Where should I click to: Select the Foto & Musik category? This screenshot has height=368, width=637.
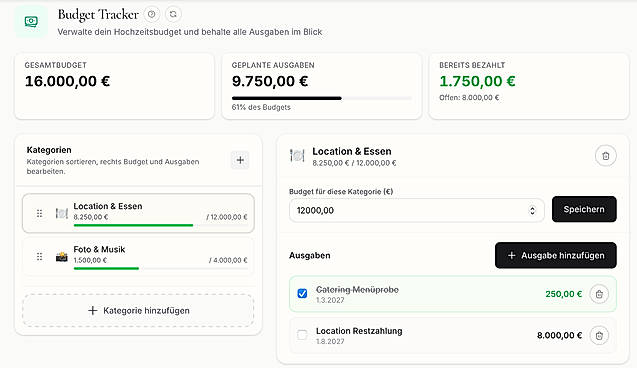(139, 257)
